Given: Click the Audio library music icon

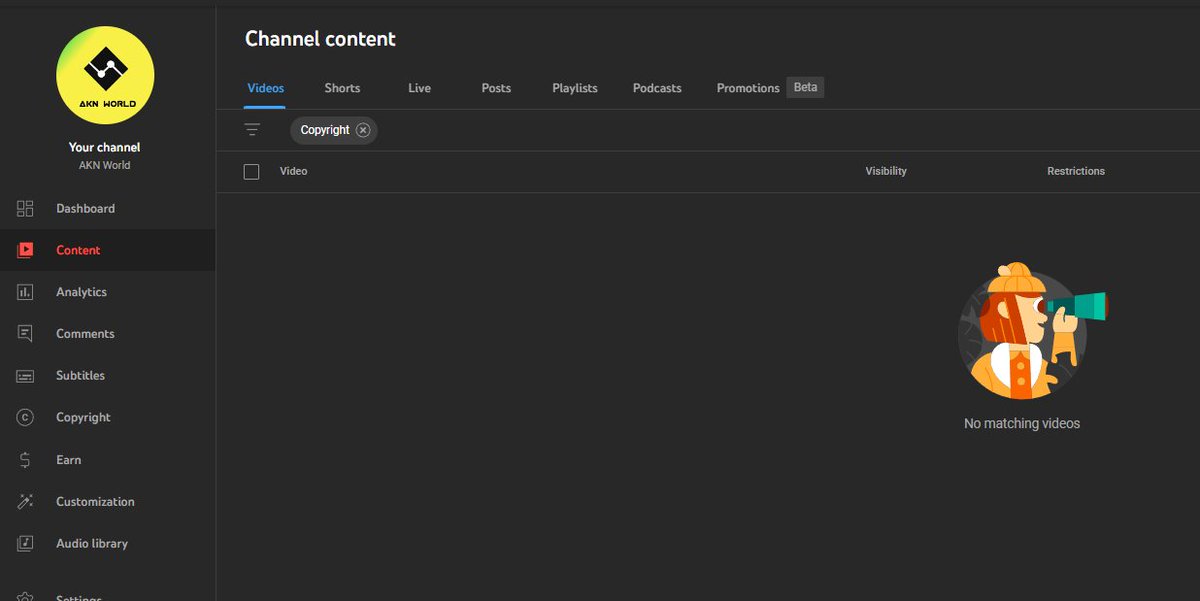Looking at the screenshot, I should pyautogui.click(x=26, y=544).
